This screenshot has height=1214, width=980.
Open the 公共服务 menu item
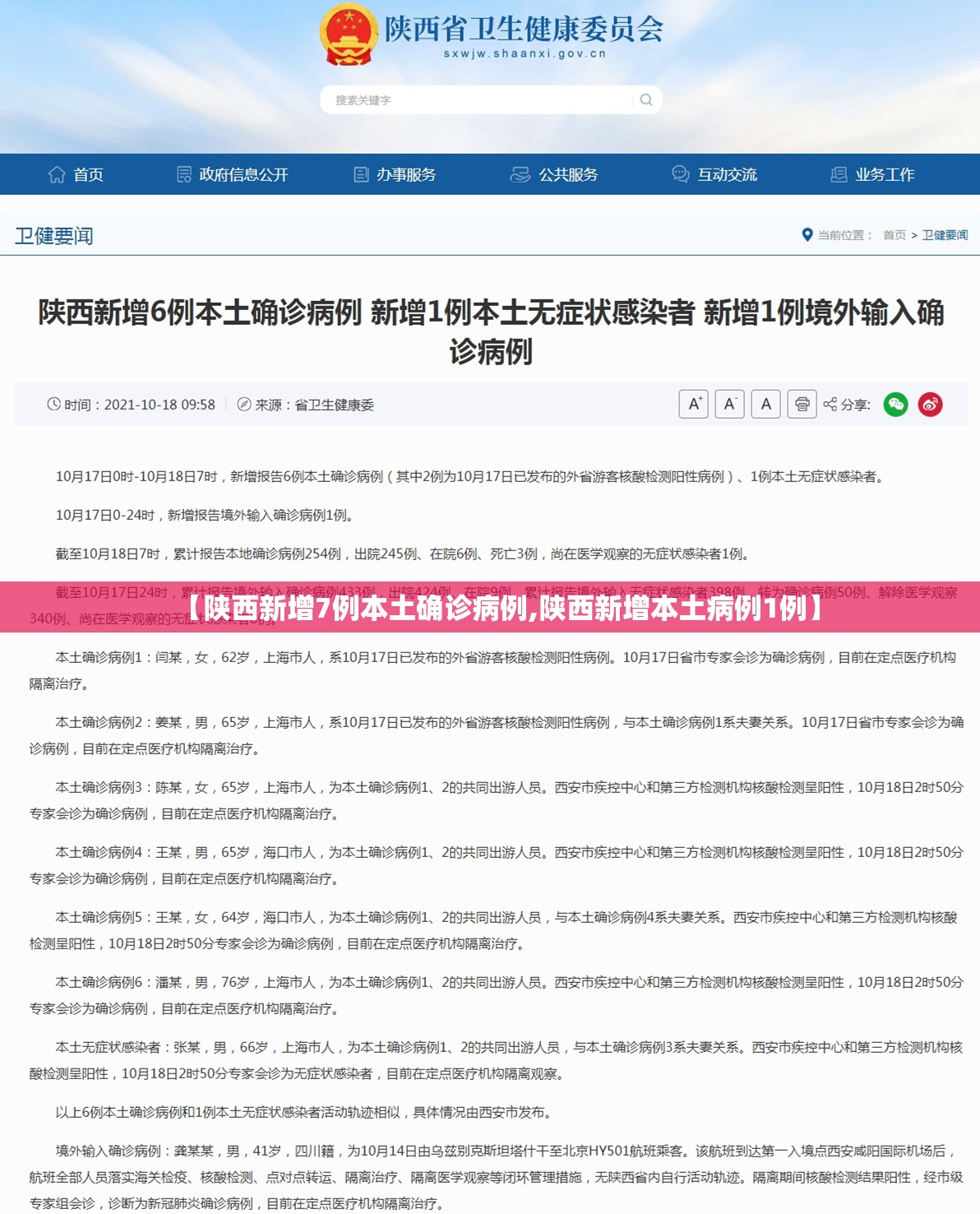pyautogui.click(x=554, y=174)
